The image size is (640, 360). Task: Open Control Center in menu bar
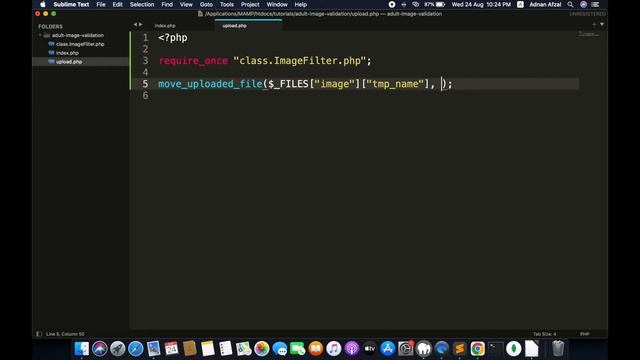595,4
